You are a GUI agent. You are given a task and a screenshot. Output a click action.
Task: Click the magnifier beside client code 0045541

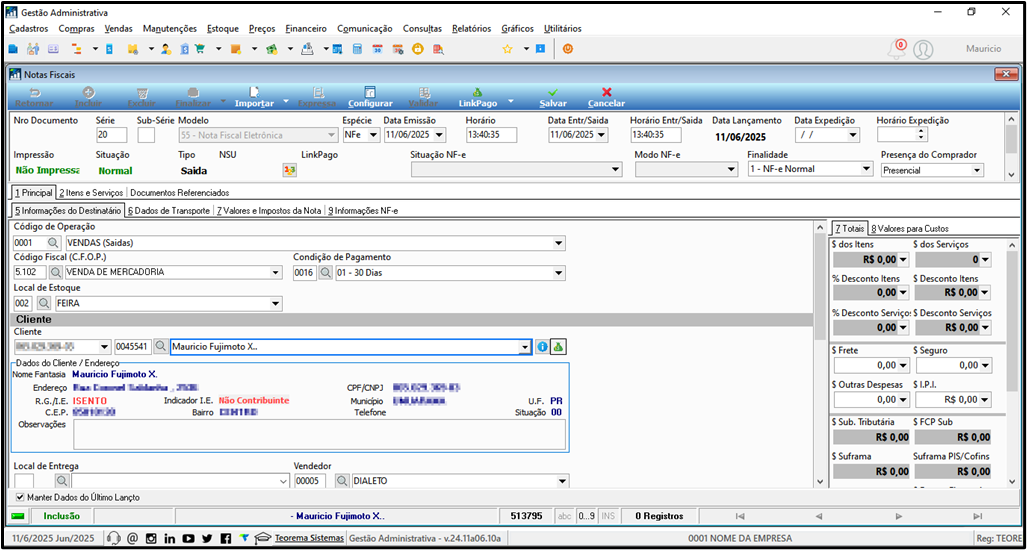click(x=160, y=347)
